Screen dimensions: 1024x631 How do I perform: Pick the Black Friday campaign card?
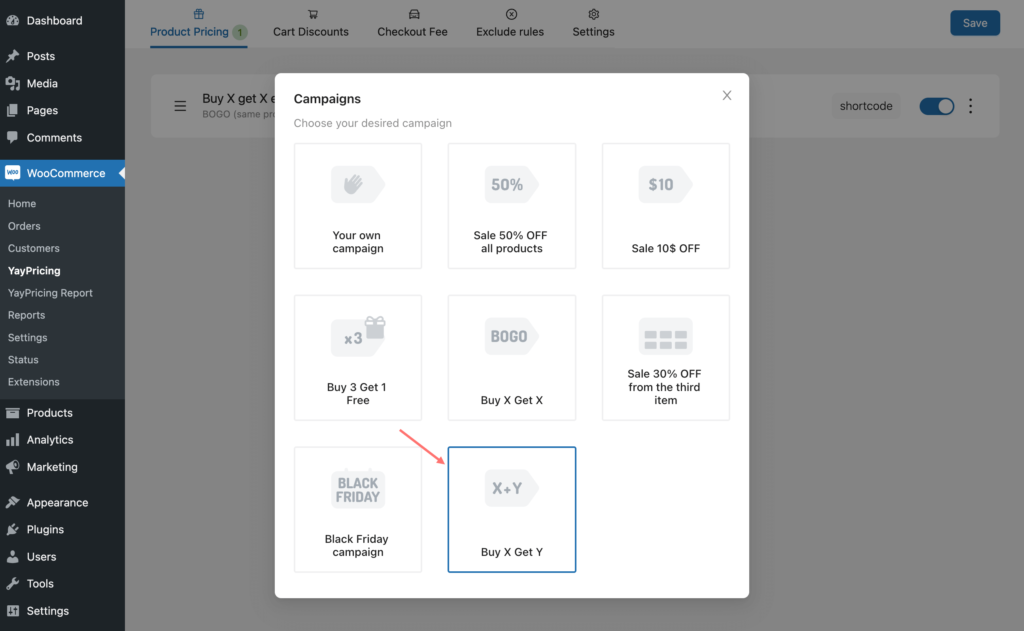(358, 510)
